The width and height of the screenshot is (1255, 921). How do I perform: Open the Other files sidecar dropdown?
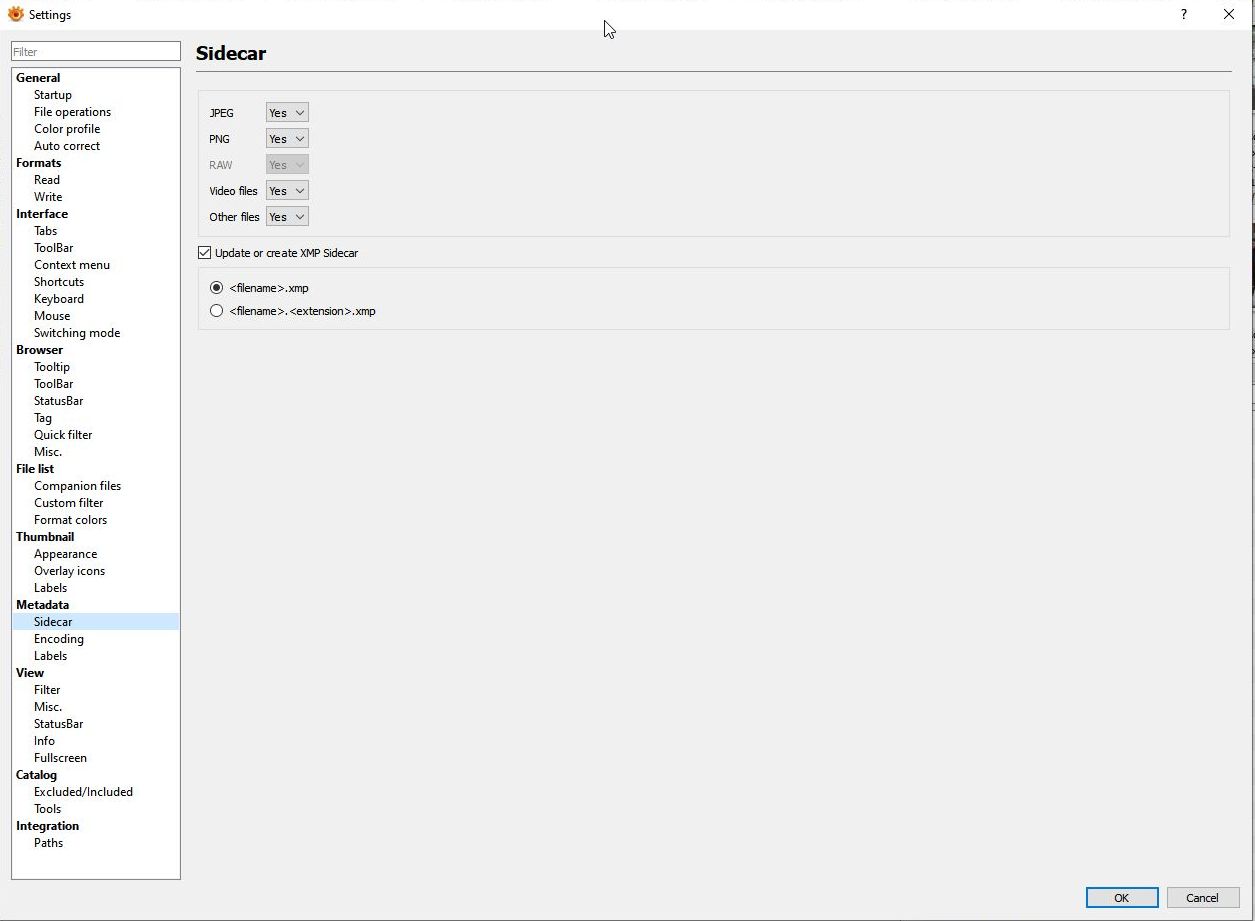[287, 217]
